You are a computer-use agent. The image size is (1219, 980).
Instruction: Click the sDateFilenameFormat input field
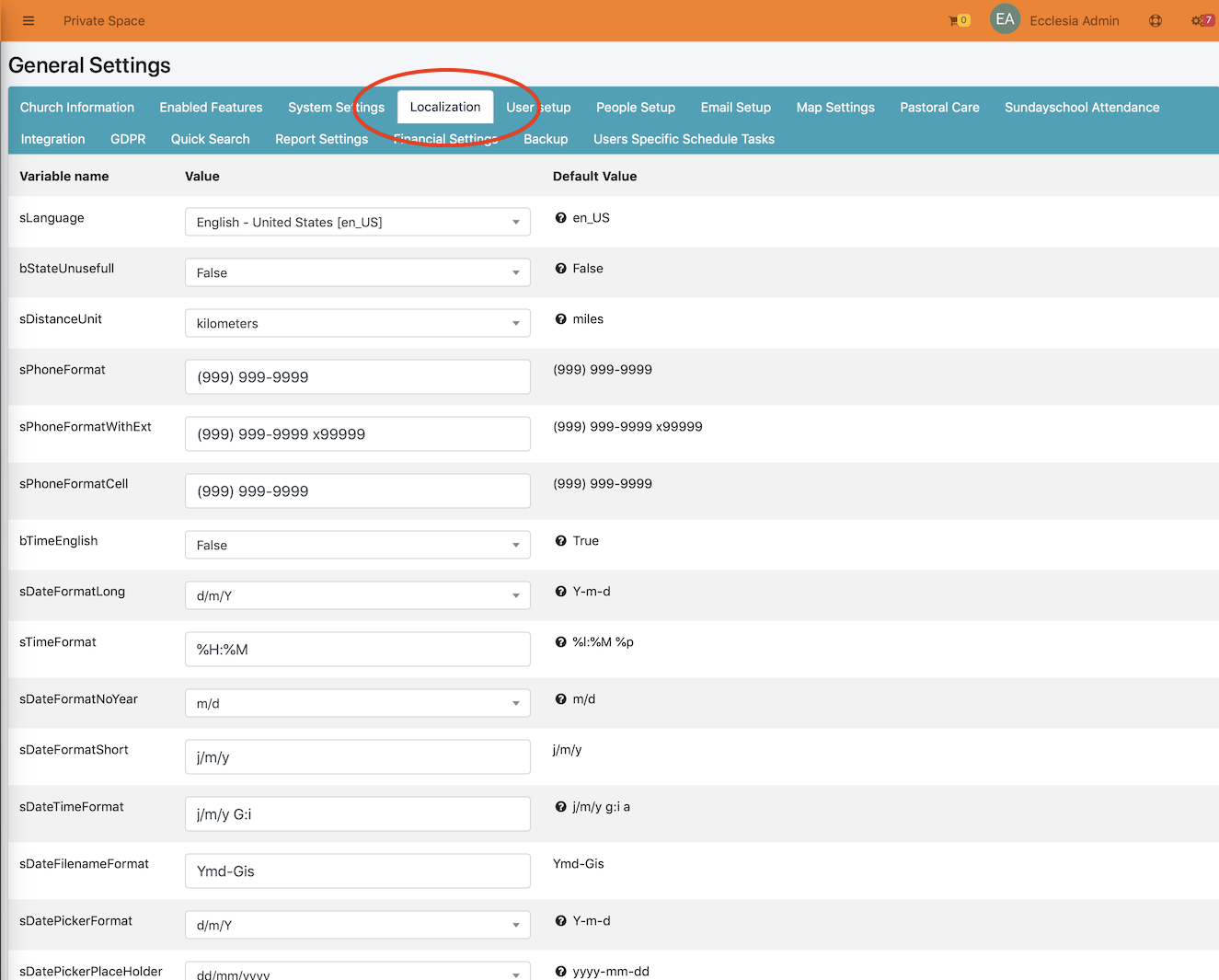(357, 871)
